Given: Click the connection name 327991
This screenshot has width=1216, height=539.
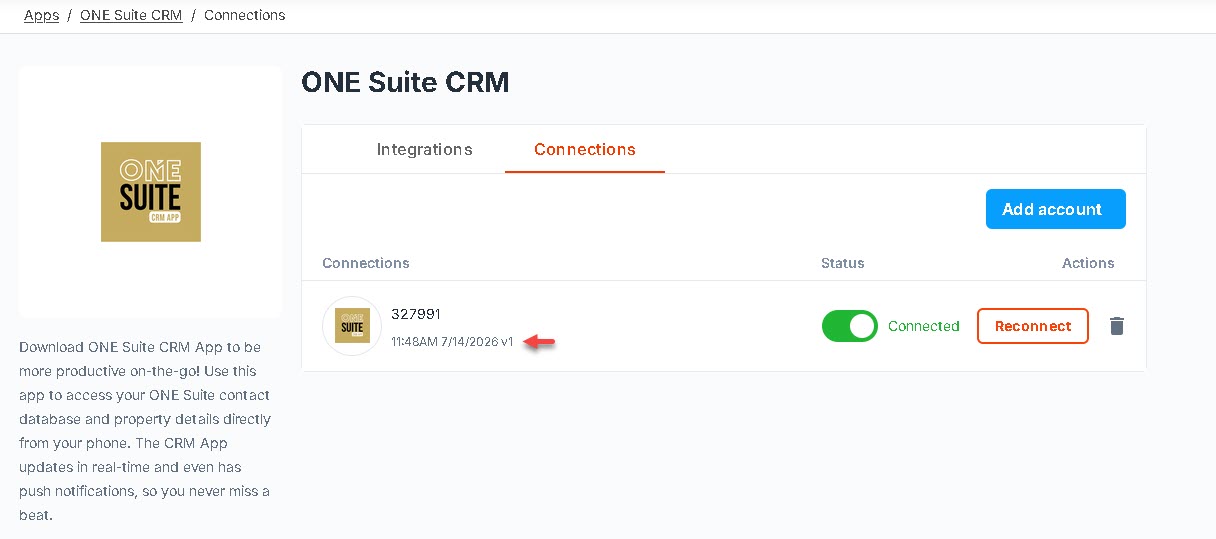Looking at the screenshot, I should [x=416, y=314].
